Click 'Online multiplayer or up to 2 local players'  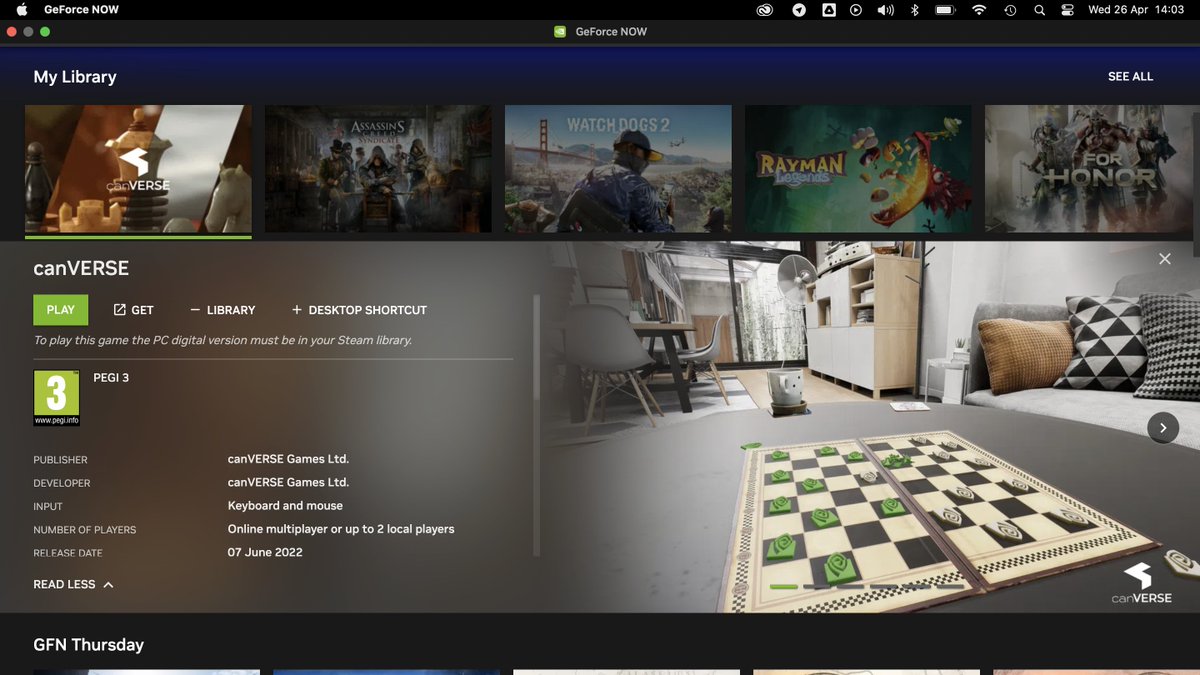tap(341, 529)
